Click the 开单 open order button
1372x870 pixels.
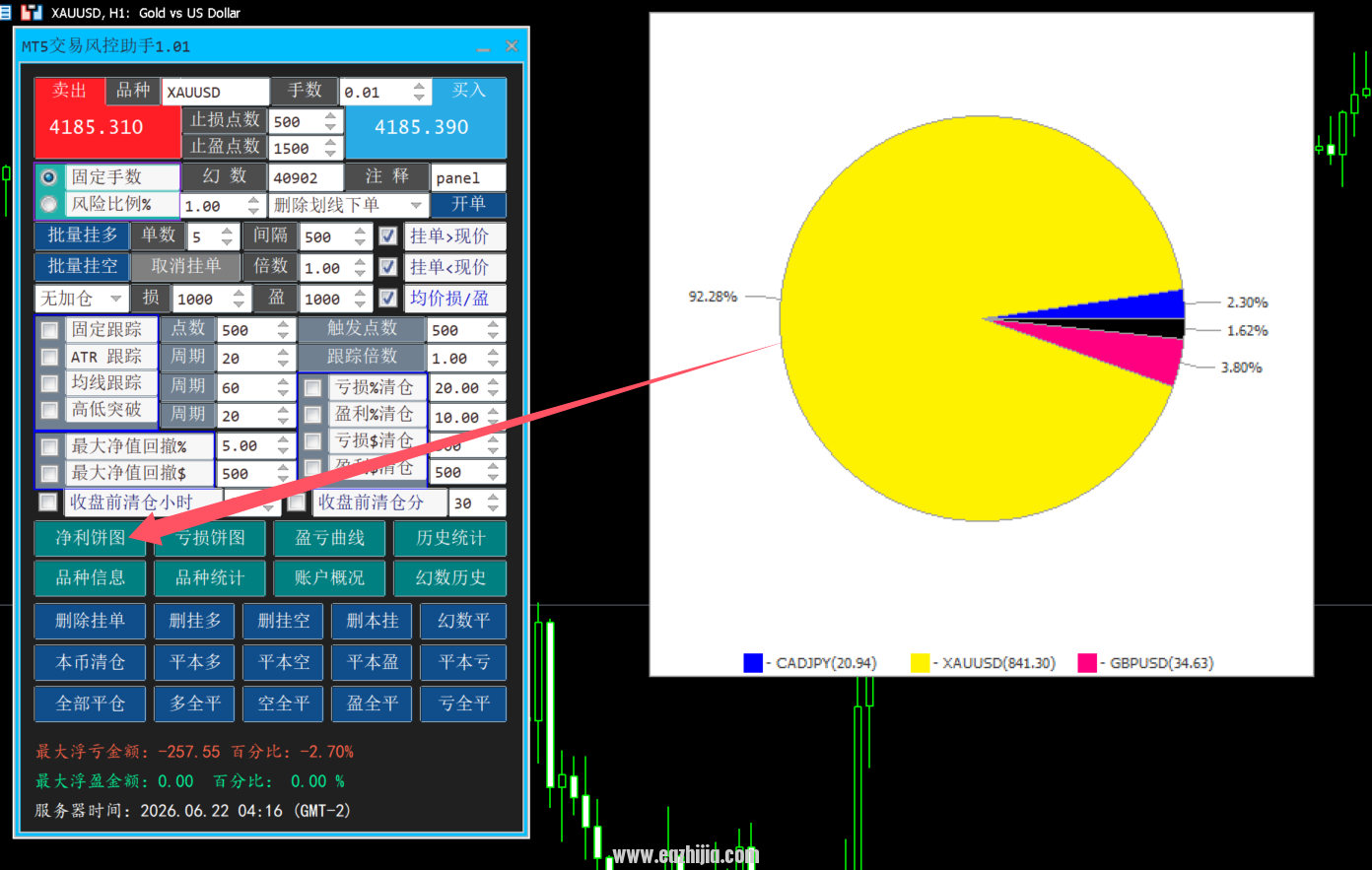469,204
